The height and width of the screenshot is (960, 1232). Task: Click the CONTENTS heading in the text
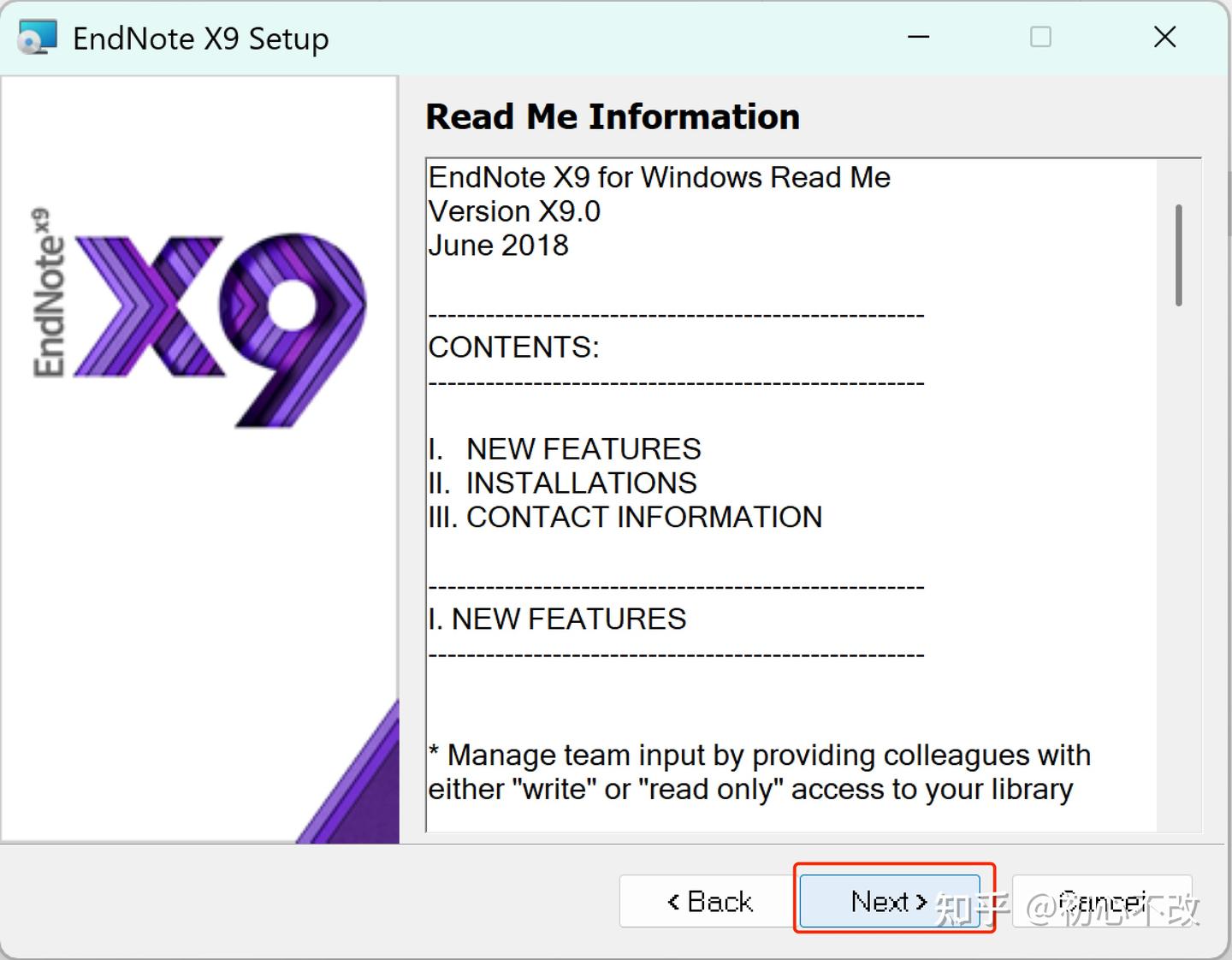tap(513, 347)
